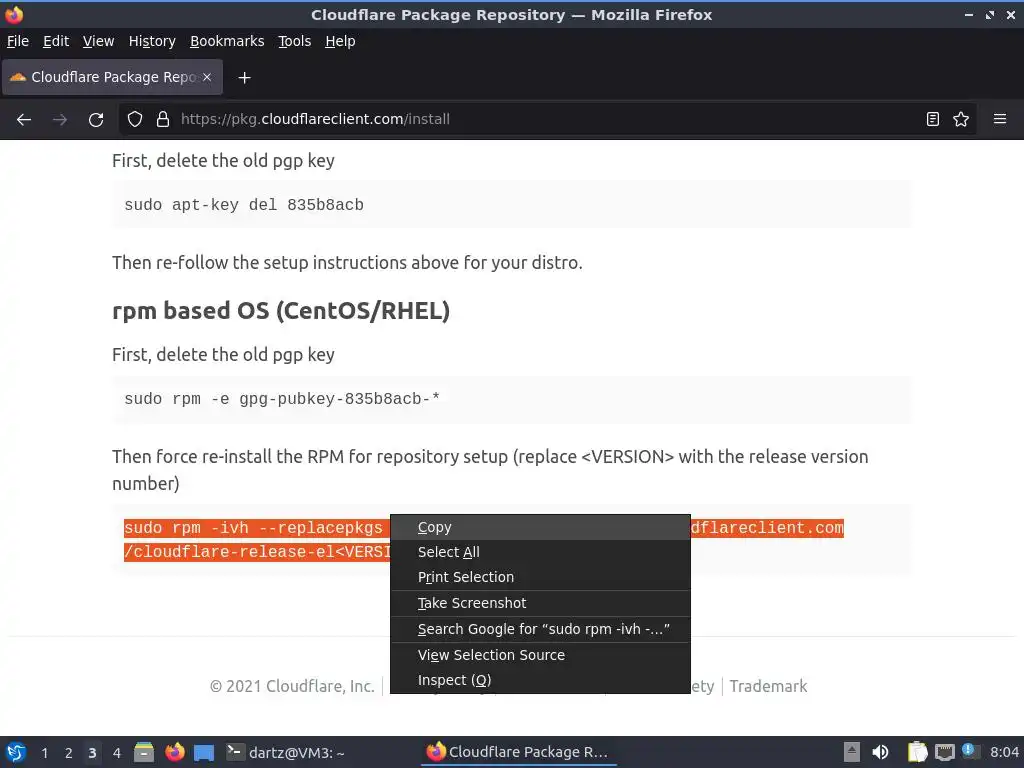Click the sudo apt-key del 835b8acb command

click(244, 205)
